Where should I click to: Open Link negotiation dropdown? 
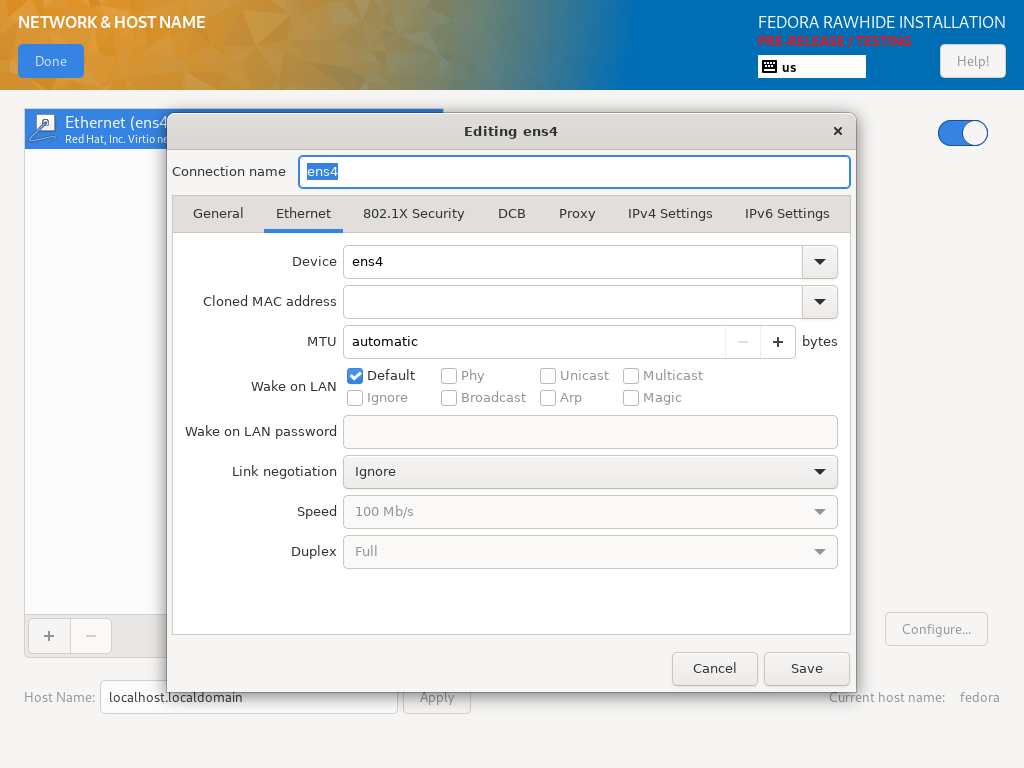coord(590,472)
